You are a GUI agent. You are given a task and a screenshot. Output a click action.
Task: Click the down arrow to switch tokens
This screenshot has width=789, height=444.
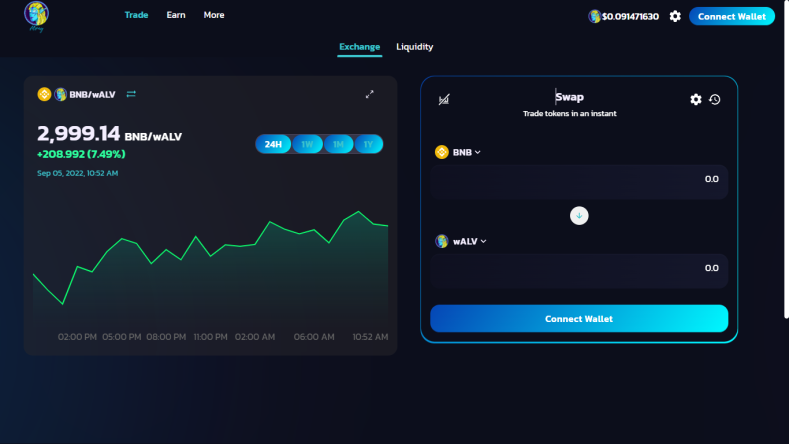[579, 215]
